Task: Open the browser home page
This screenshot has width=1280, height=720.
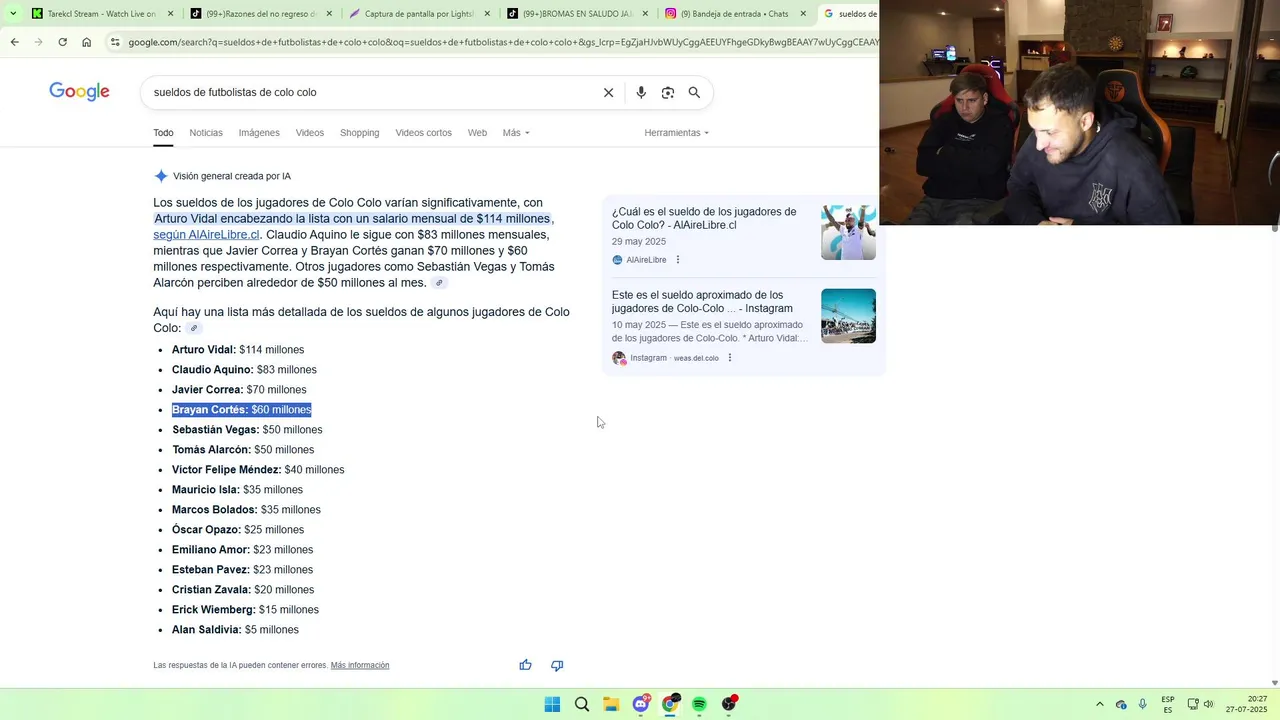Action: 87,42
